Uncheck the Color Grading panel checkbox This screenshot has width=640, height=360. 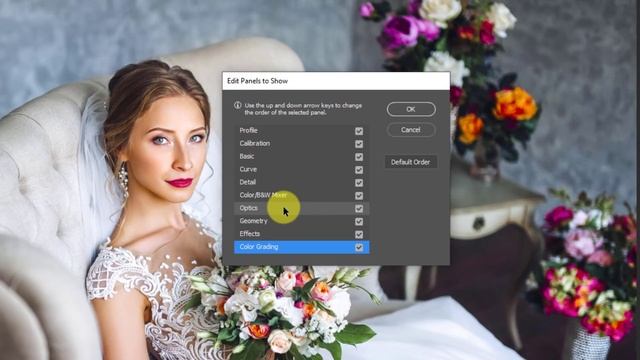click(359, 247)
